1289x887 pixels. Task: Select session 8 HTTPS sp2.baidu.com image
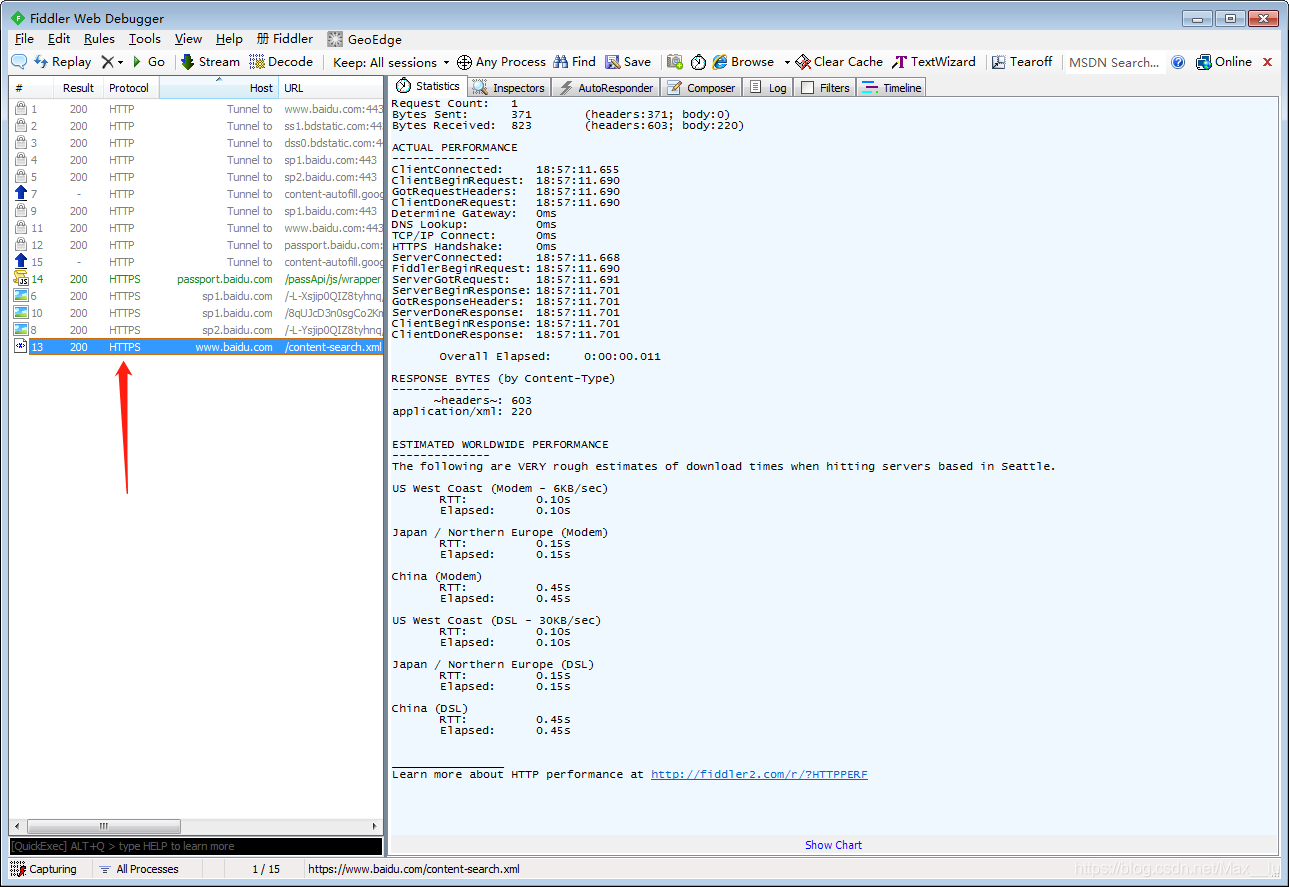196,330
